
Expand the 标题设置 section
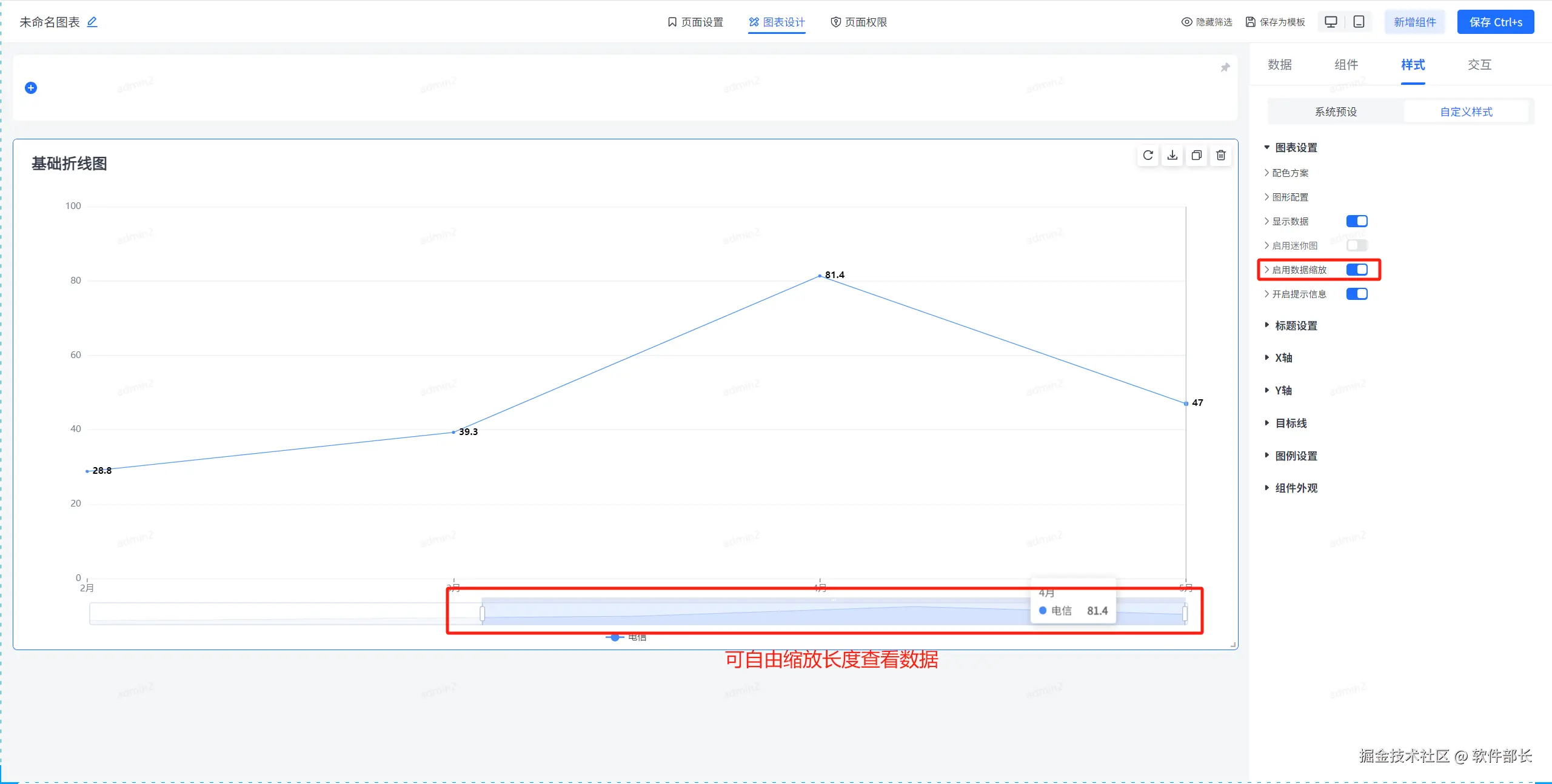[1296, 326]
